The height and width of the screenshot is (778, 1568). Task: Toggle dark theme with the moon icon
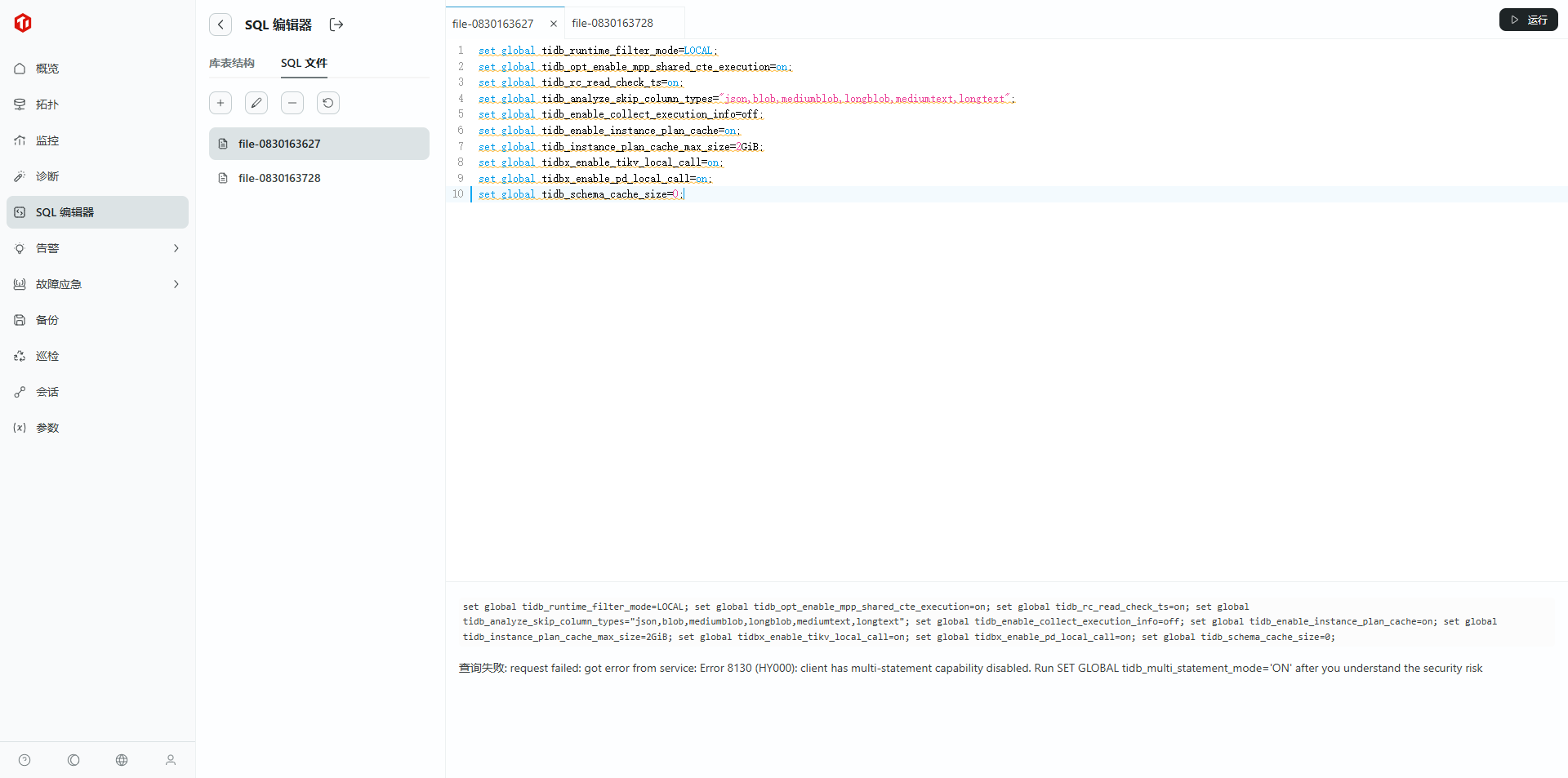coord(73,760)
